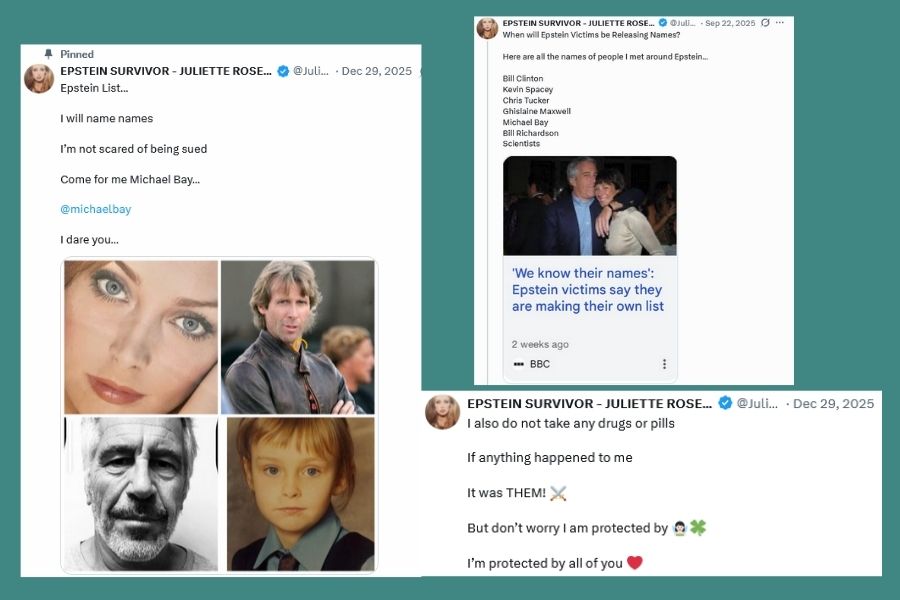
Task: Click the verified badge on the drugs-or-pills post
Action: (725, 403)
